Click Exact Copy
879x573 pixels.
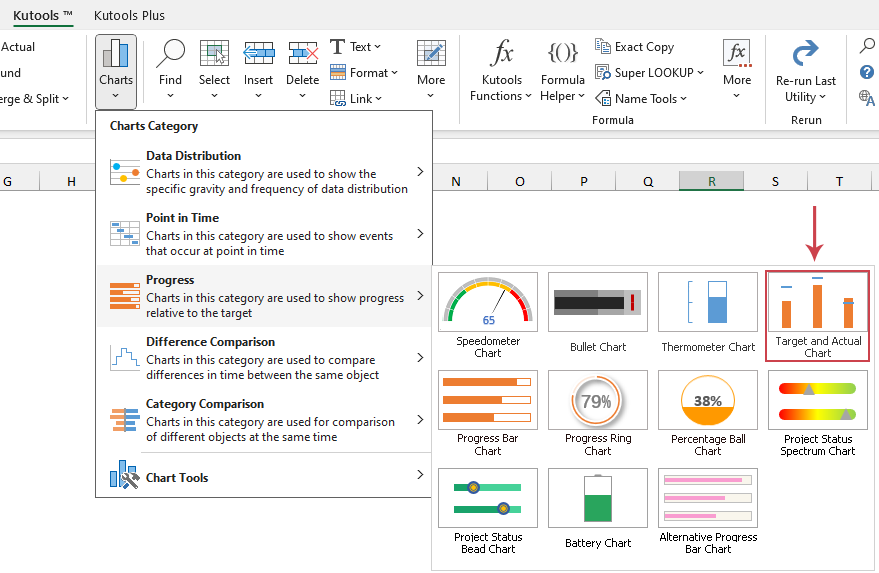pyautogui.click(x=635, y=47)
